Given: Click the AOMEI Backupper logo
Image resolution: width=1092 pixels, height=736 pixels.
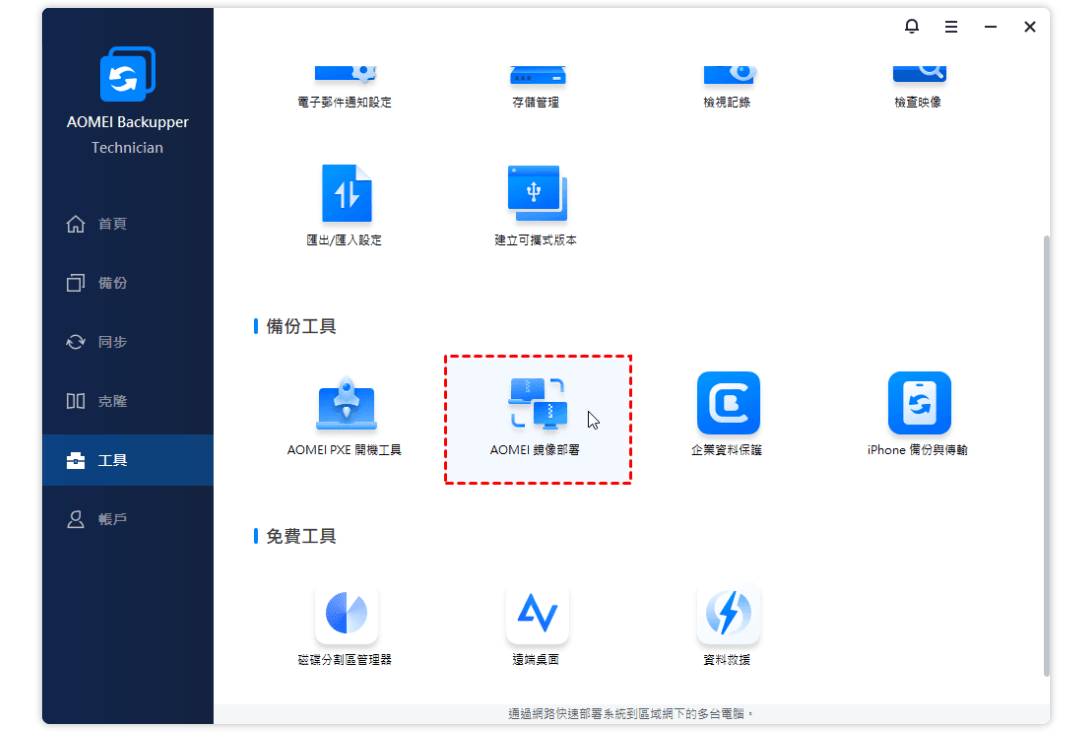Looking at the screenshot, I should (127, 74).
